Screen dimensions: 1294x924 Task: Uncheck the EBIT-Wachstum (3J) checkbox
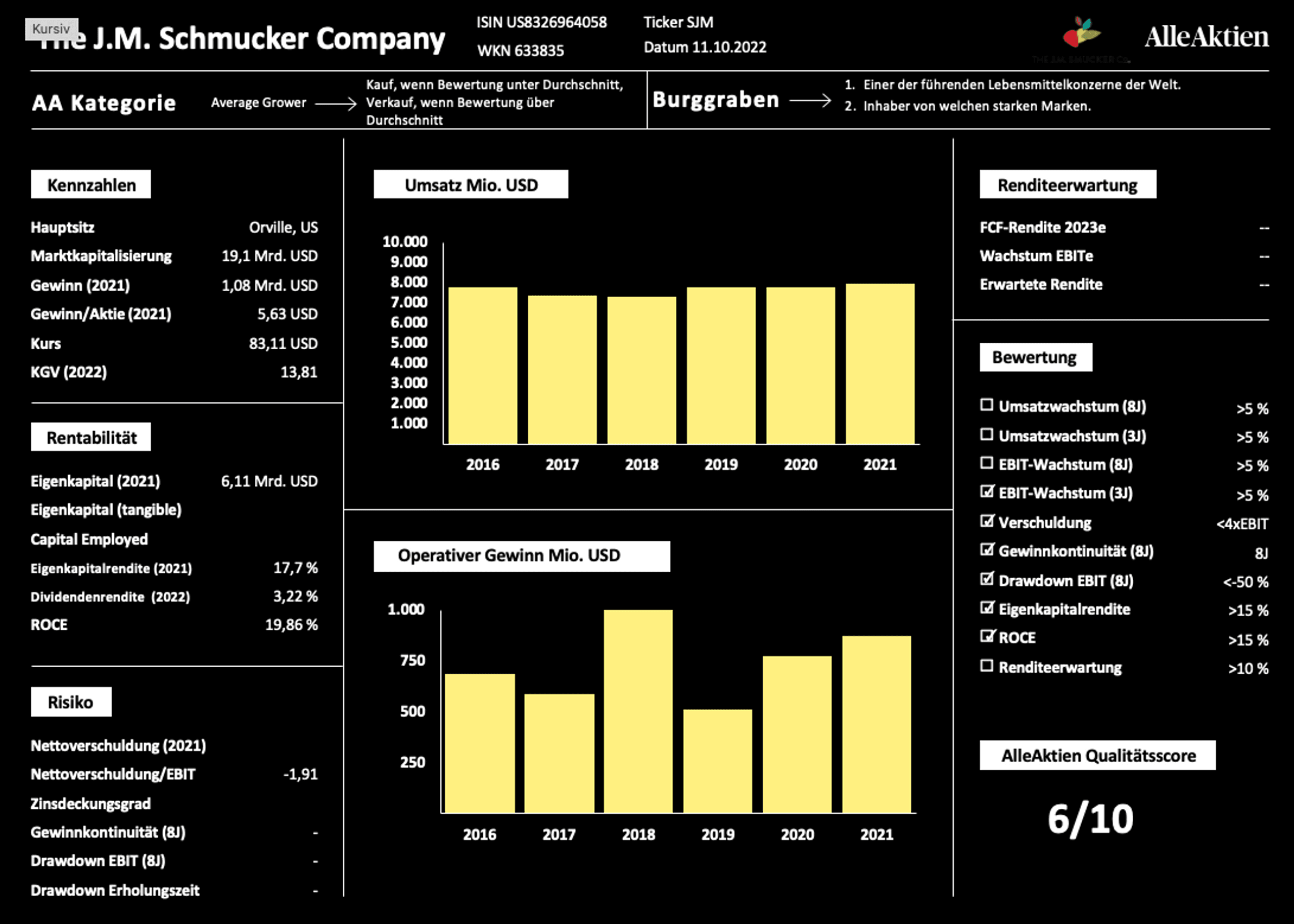pos(987,491)
